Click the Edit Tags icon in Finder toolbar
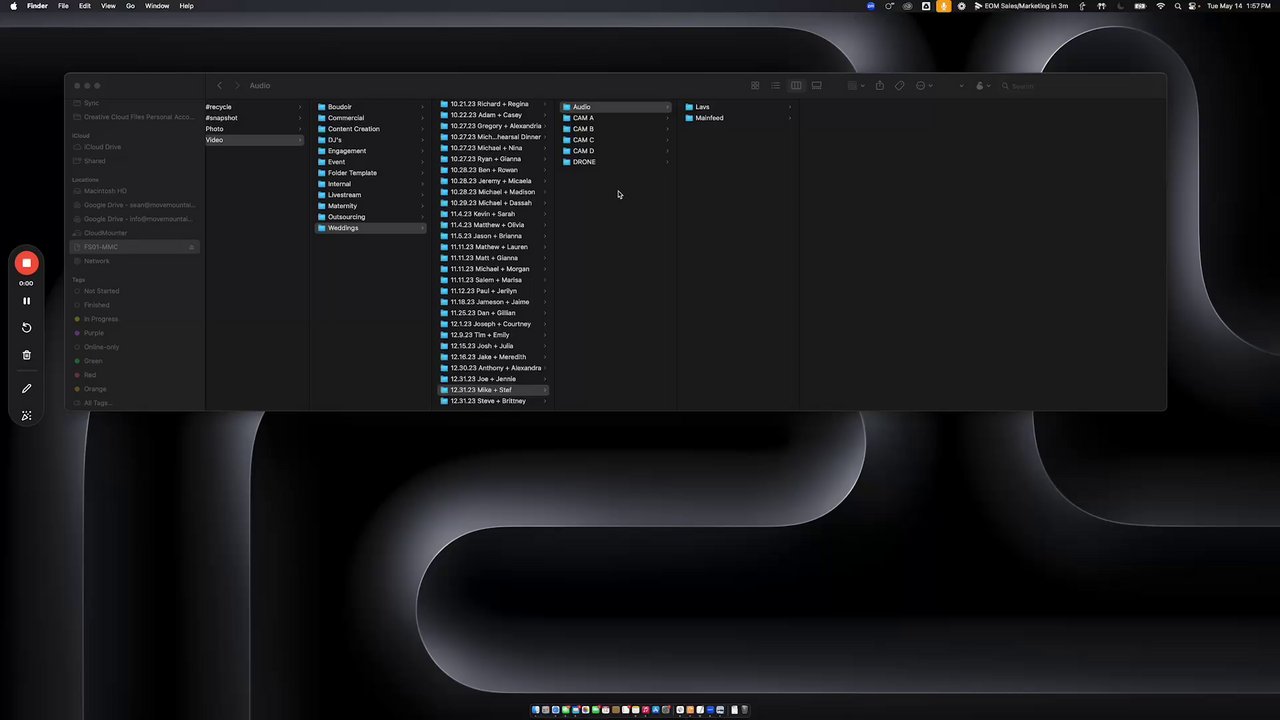This screenshot has width=1280, height=720. tap(900, 86)
